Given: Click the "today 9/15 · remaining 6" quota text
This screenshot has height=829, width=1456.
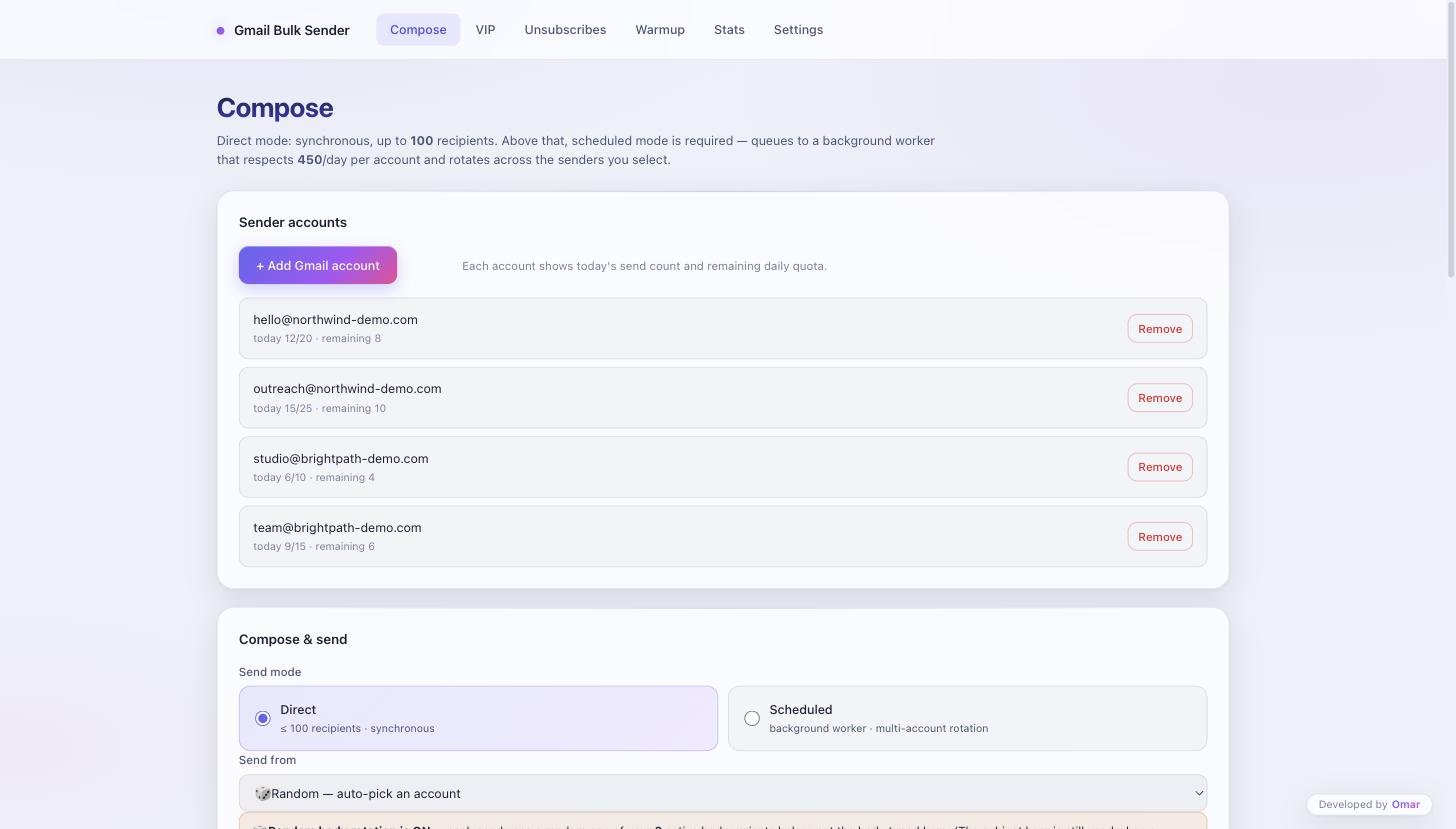Looking at the screenshot, I should click(314, 547).
